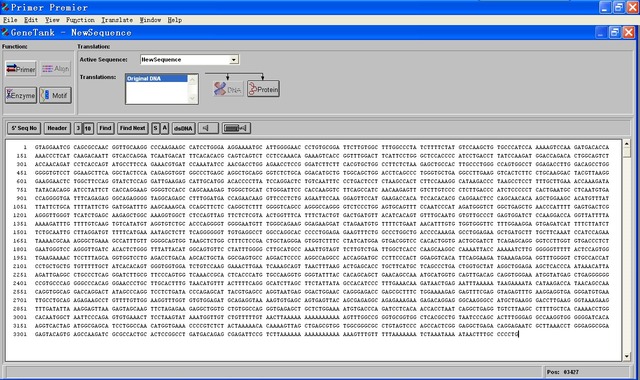Toggle grouping by 10 bases

click(88, 128)
